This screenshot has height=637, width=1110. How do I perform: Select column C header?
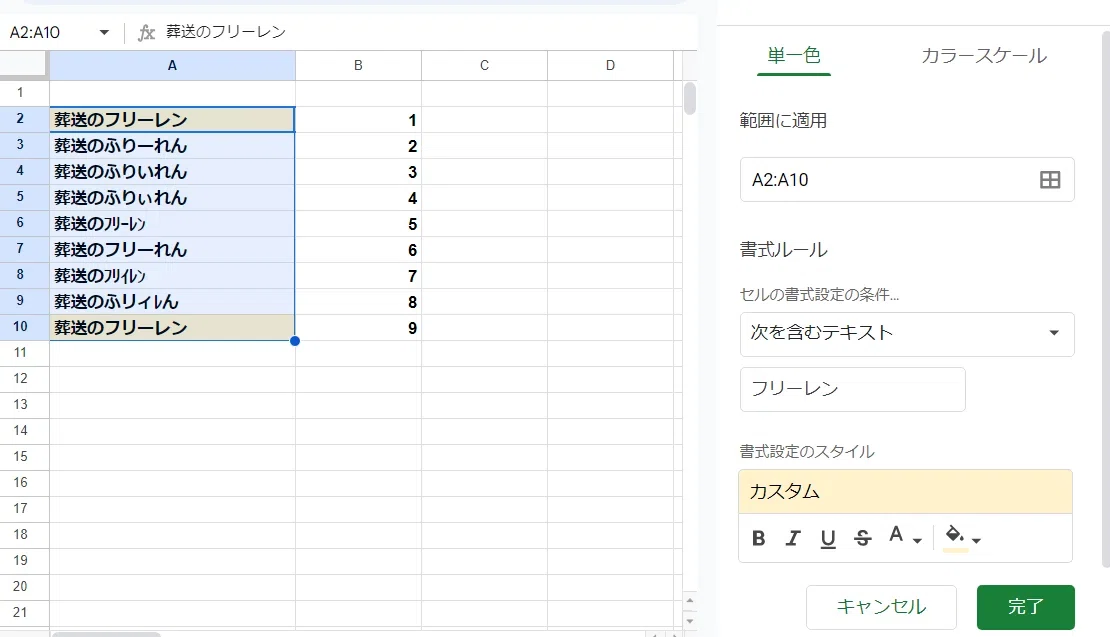pyautogui.click(x=484, y=65)
